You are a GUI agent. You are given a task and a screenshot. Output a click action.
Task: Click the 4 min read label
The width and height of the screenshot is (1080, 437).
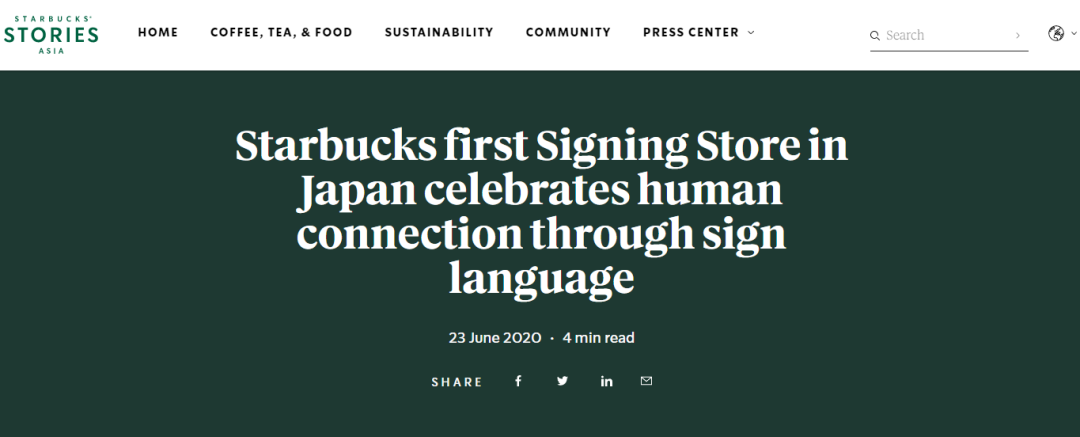pos(599,338)
